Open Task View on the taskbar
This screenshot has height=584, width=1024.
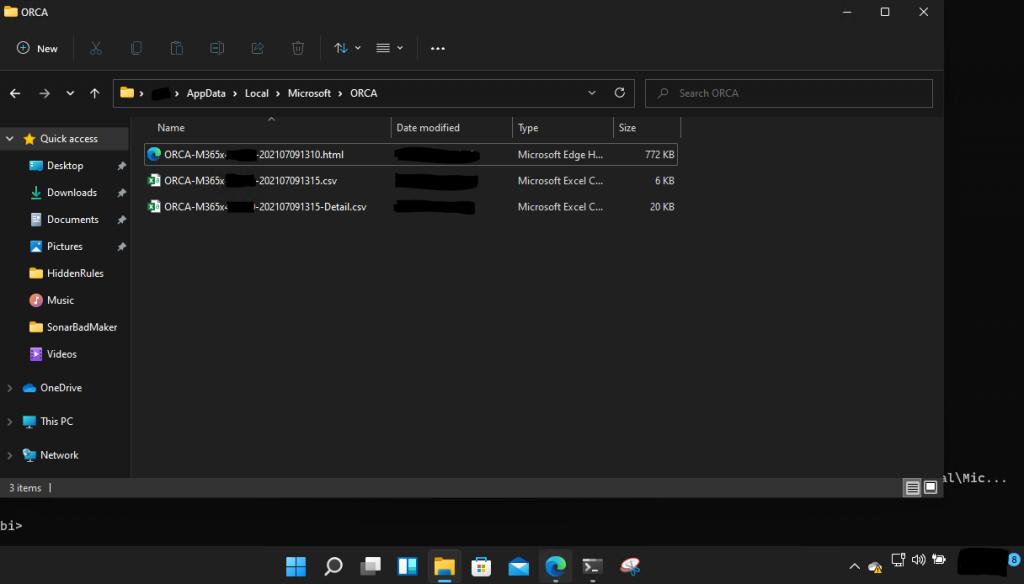370,566
